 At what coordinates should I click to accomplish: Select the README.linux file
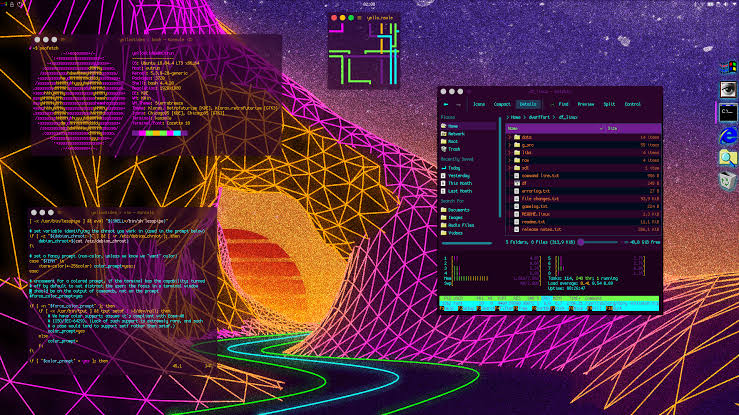tap(532, 214)
